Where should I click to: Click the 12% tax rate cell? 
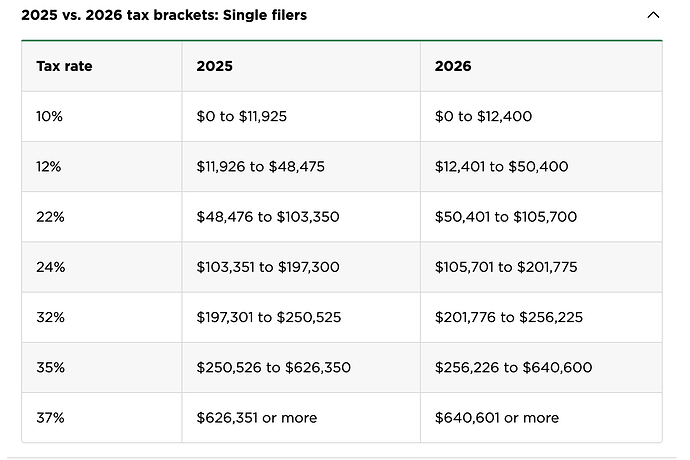(x=49, y=167)
